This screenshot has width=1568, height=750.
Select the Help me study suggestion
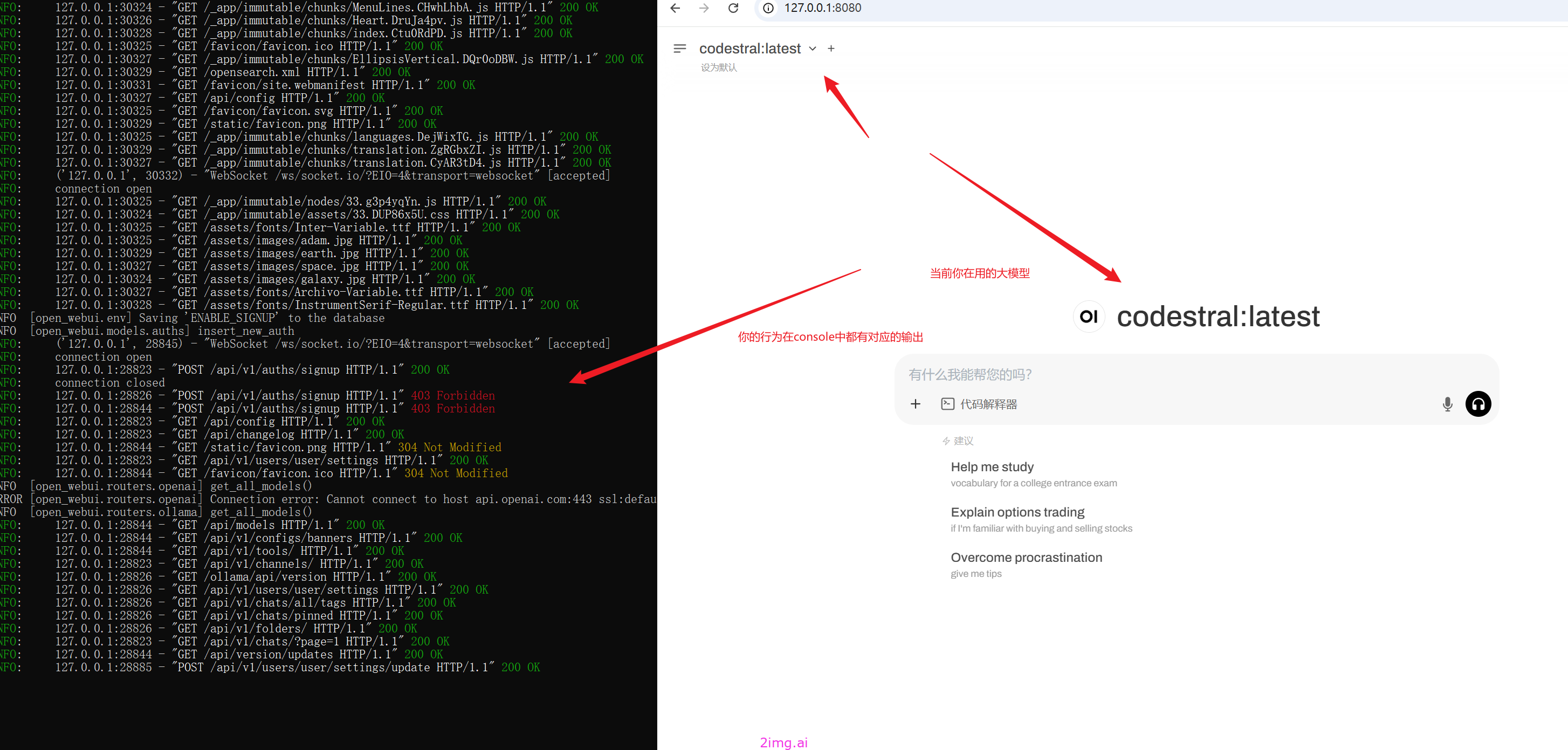(x=1034, y=474)
